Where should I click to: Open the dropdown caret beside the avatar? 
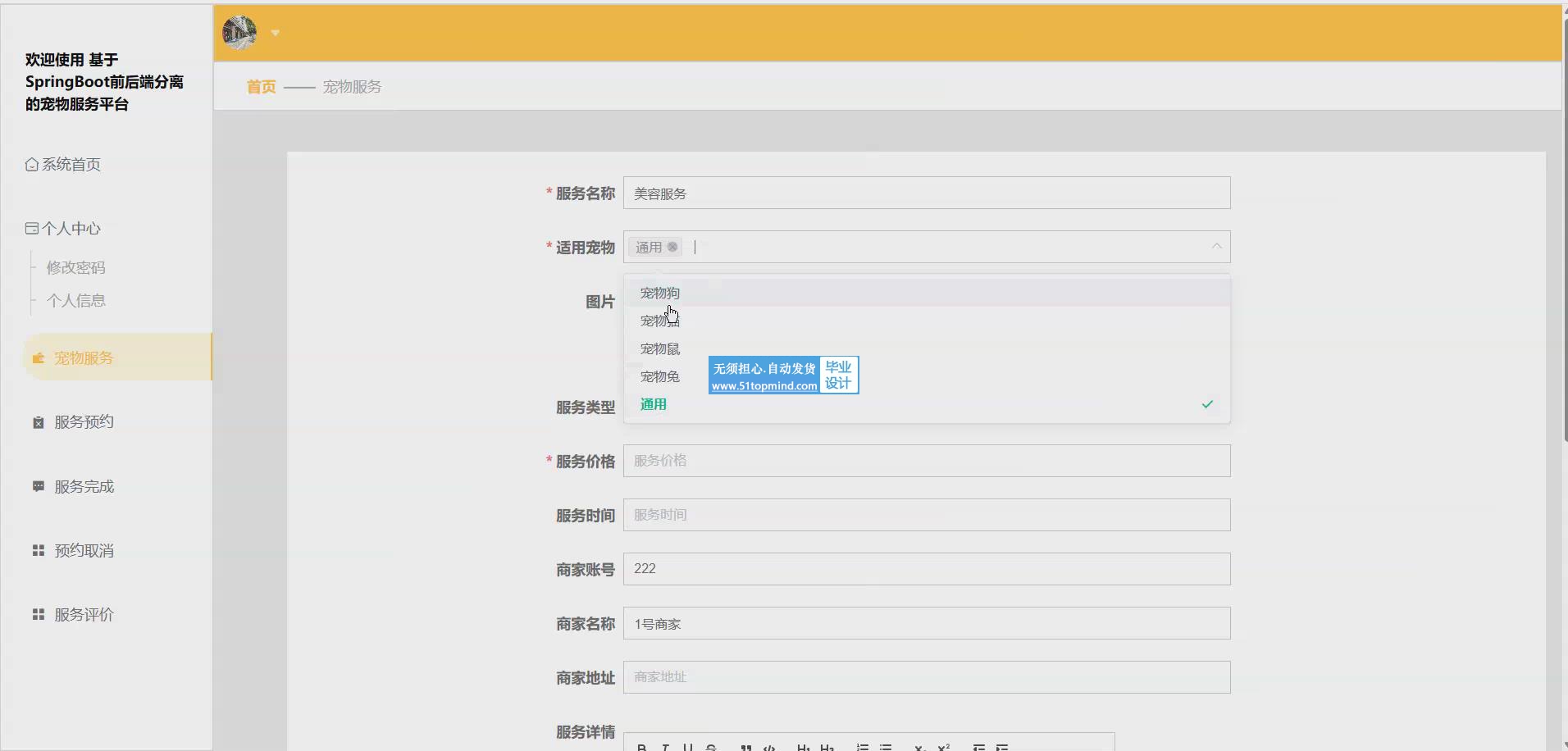276,34
